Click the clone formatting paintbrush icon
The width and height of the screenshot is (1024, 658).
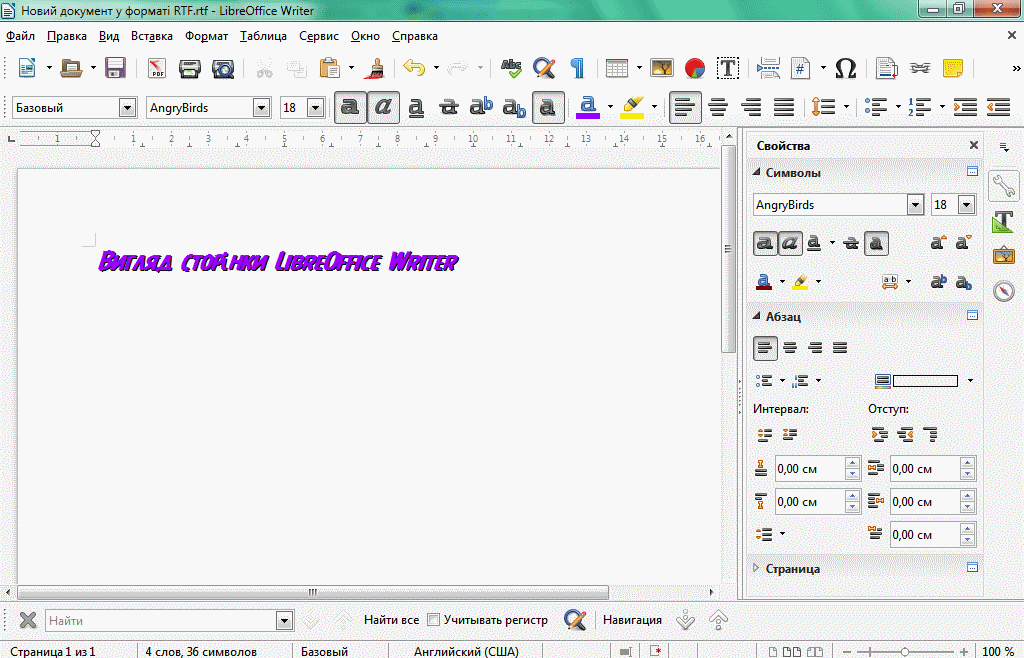coord(376,68)
